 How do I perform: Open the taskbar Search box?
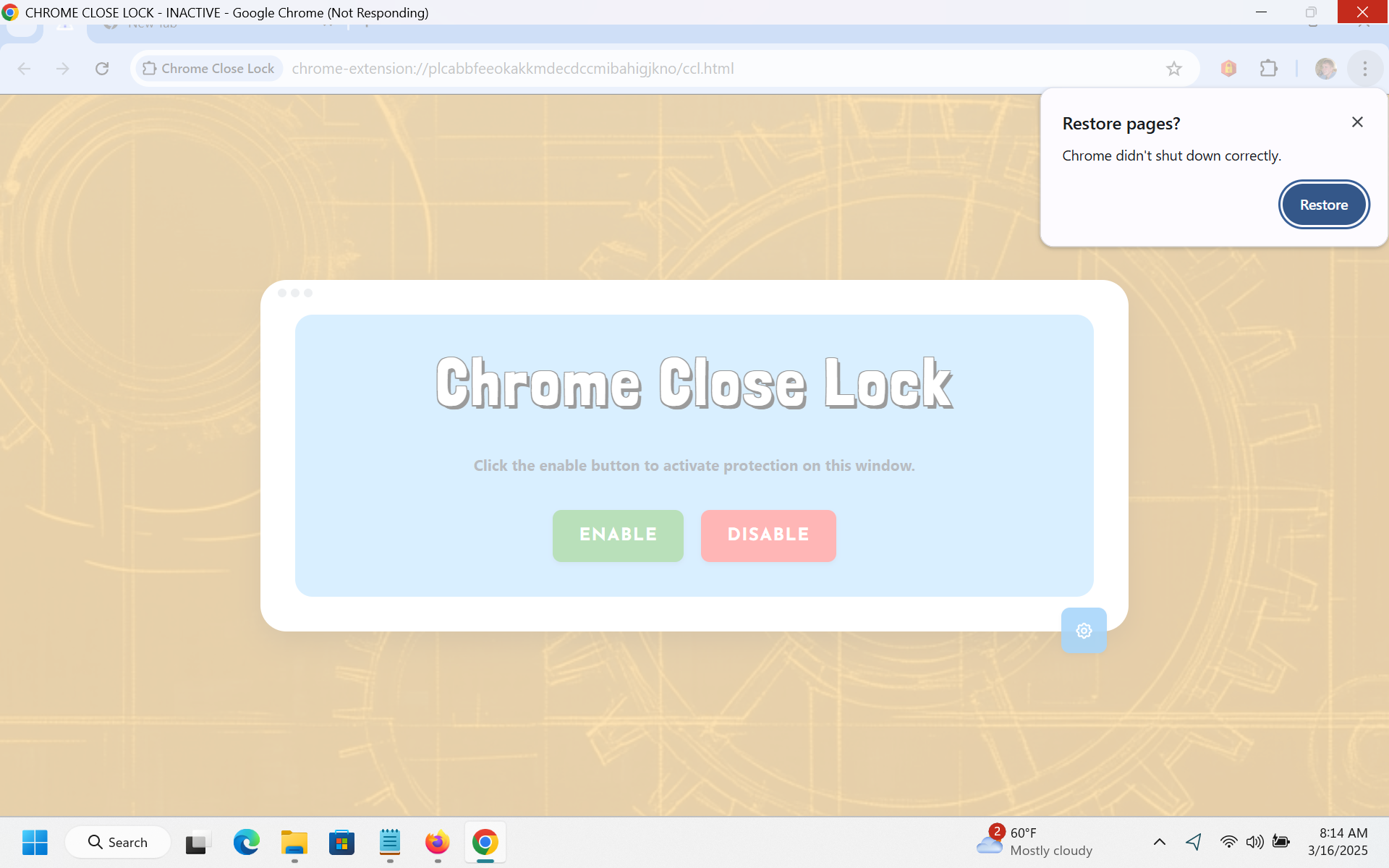pyautogui.click(x=118, y=842)
